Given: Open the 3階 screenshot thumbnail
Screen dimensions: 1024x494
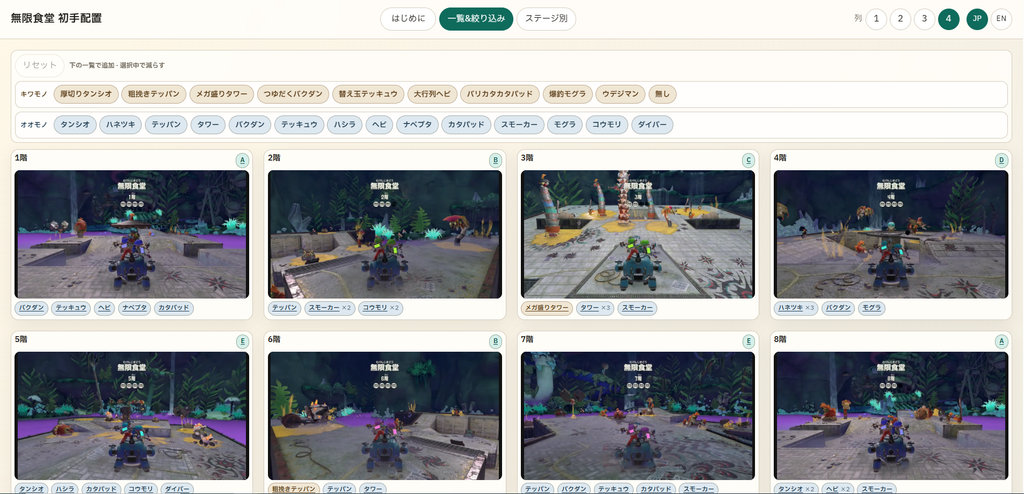Looking at the screenshot, I should coord(638,235).
